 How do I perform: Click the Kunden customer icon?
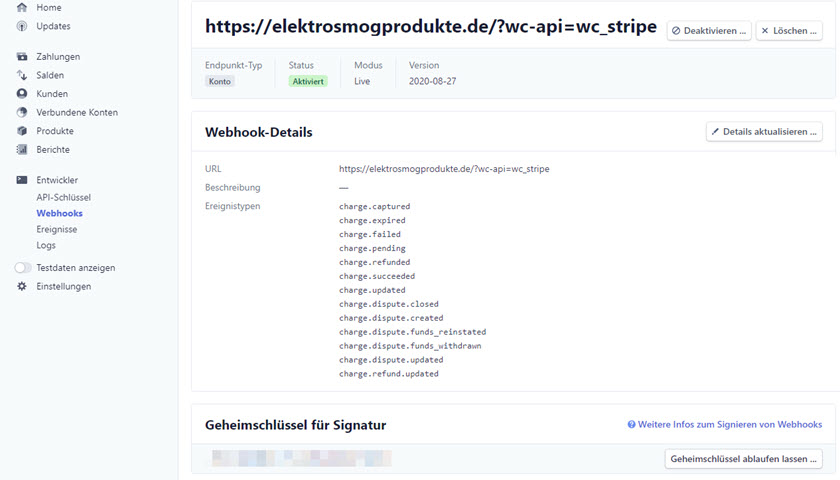point(21,94)
